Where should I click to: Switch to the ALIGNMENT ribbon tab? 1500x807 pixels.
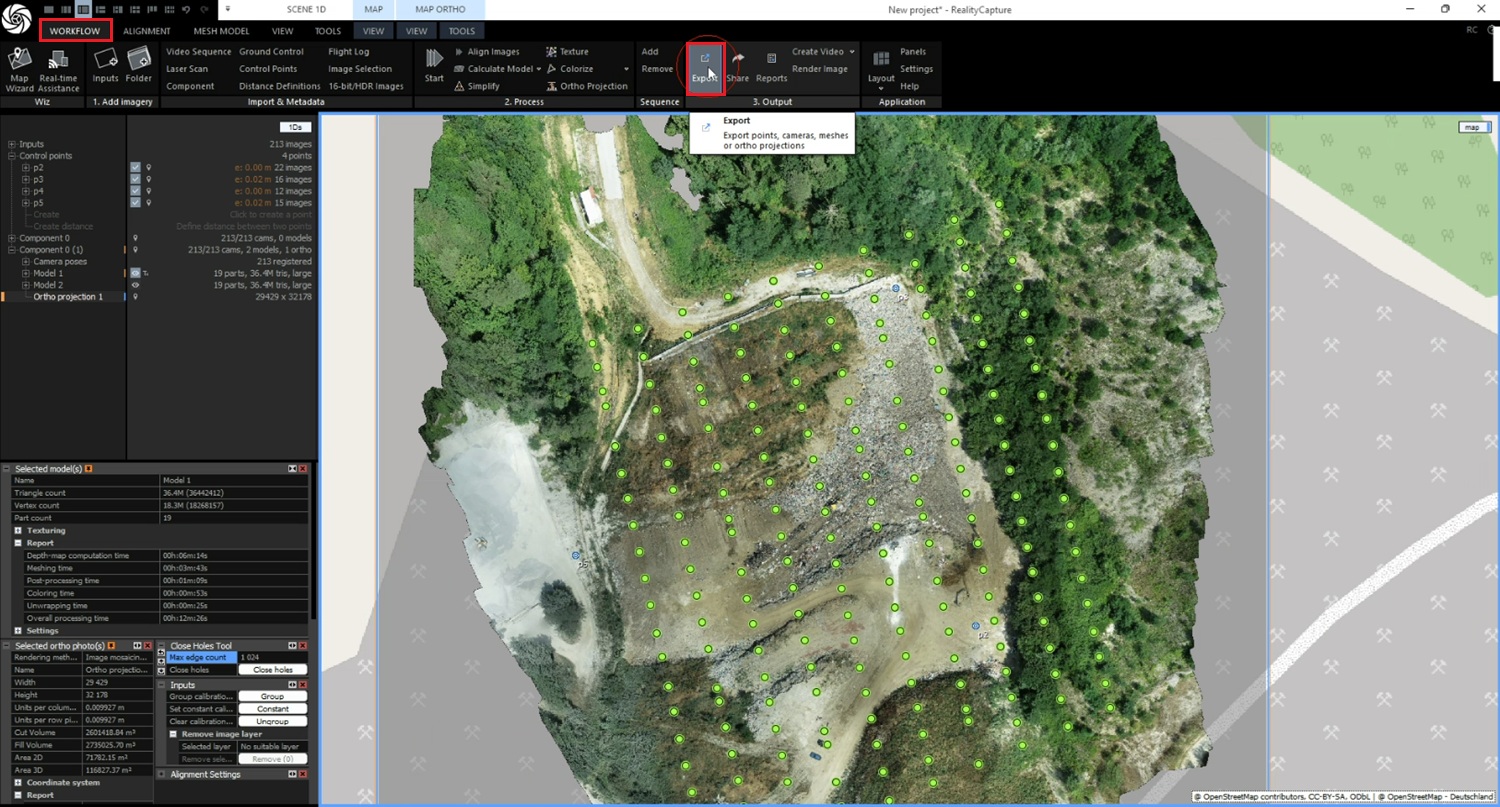147,31
